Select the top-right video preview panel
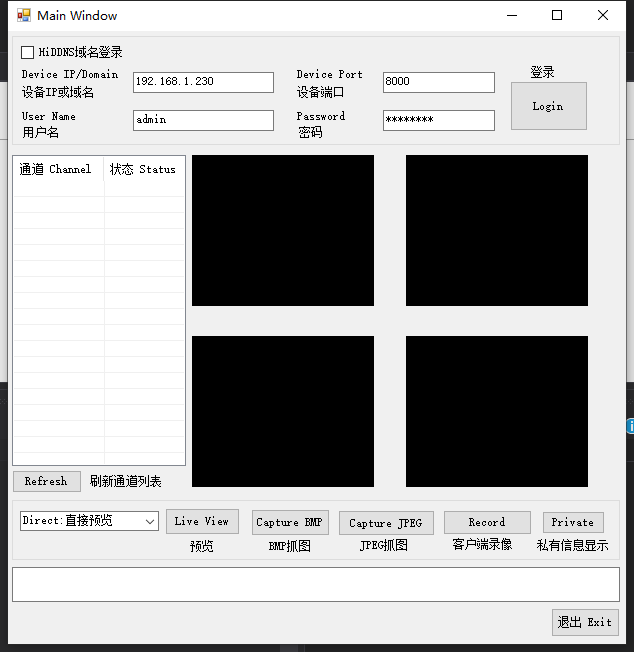The height and width of the screenshot is (652, 634). [x=497, y=230]
